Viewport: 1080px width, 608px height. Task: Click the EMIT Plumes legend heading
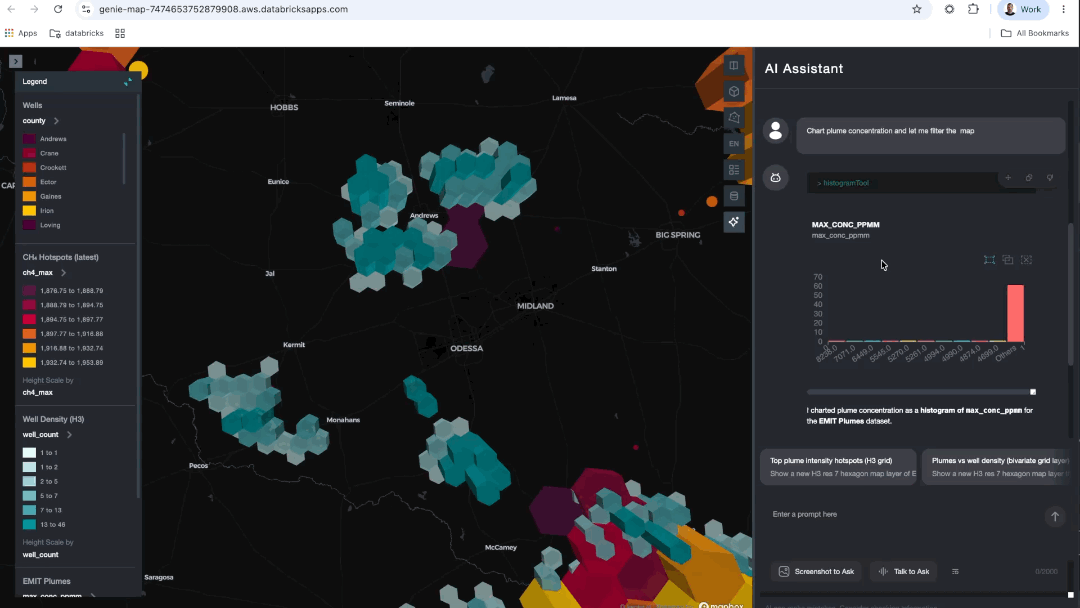pos(46,581)
